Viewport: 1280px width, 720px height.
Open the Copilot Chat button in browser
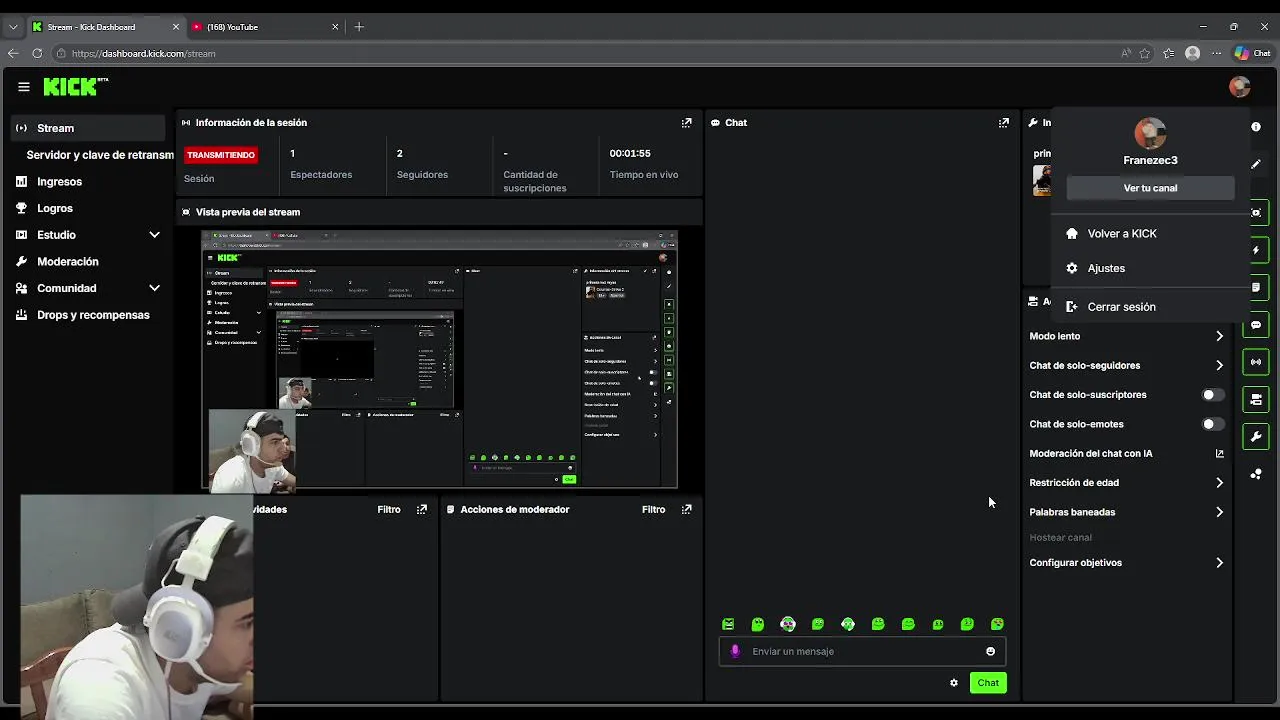coord(1252,53)
